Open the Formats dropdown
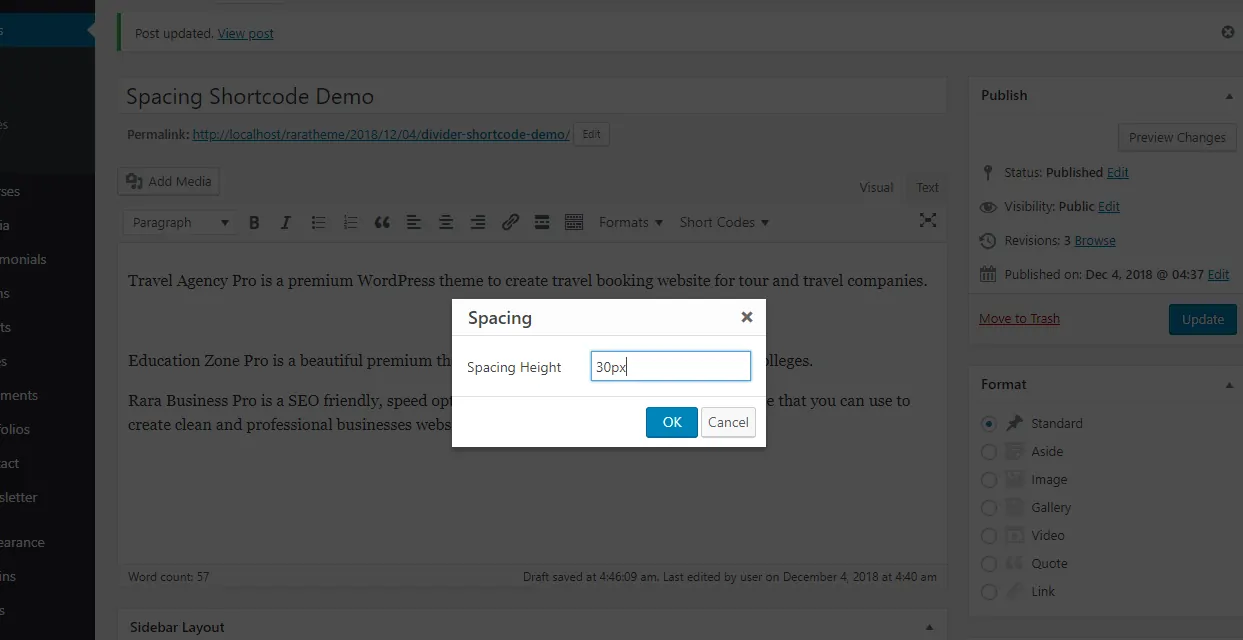This screenshot has height=640, width=1243. [x=631, y=222]
